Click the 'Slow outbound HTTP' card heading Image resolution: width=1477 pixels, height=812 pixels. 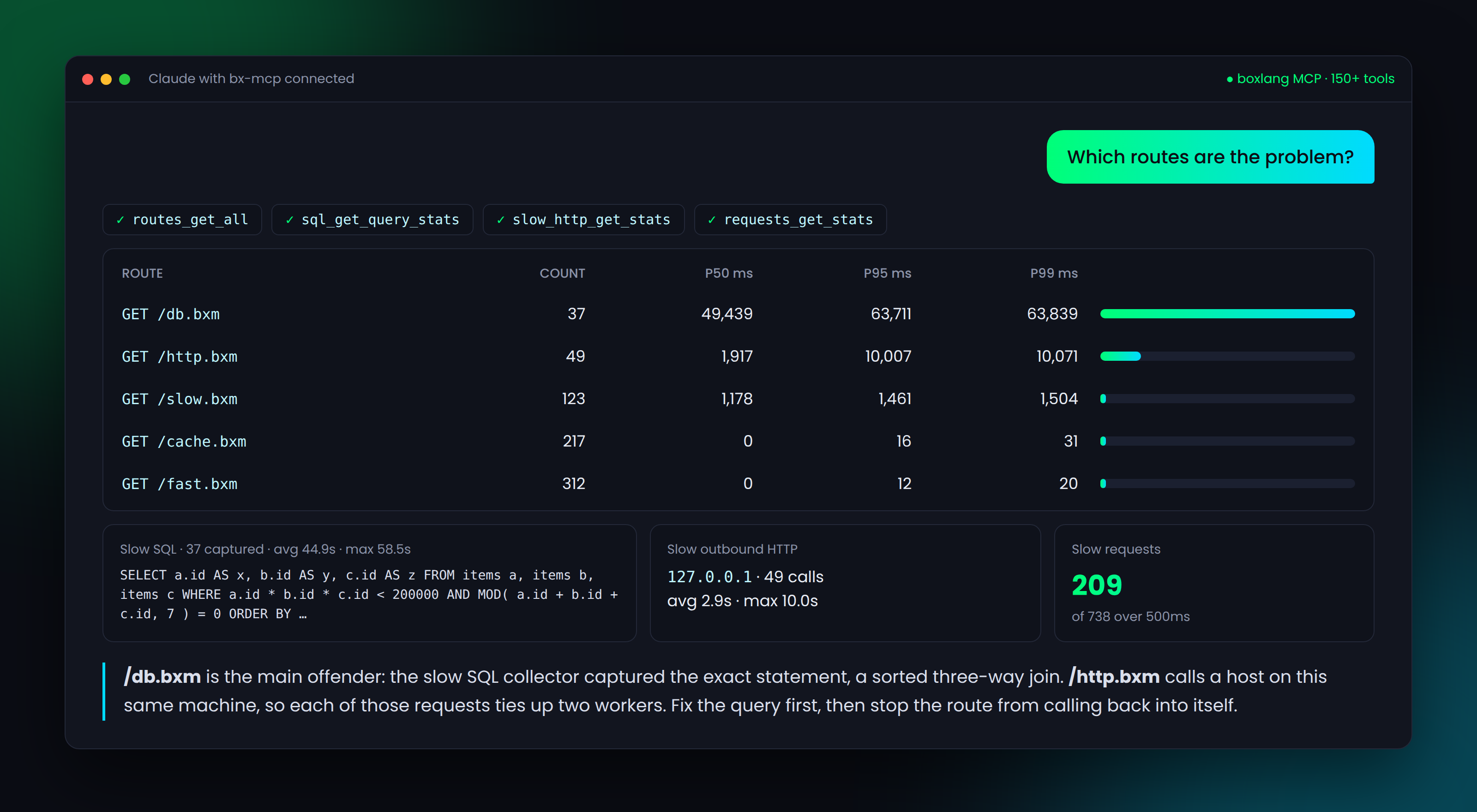[x=732, y=549]
